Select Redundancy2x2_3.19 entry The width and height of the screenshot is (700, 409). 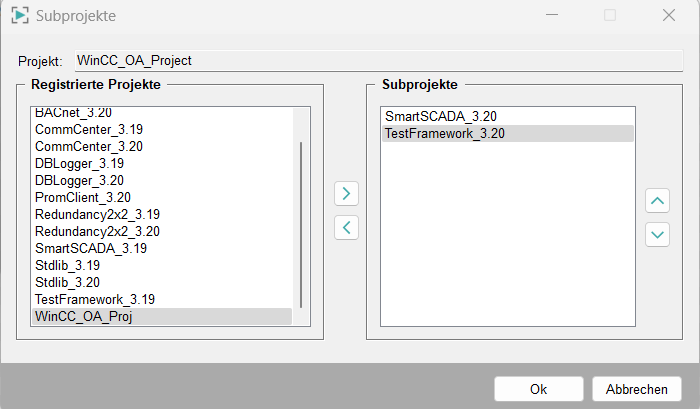click(x=162, y=214)
